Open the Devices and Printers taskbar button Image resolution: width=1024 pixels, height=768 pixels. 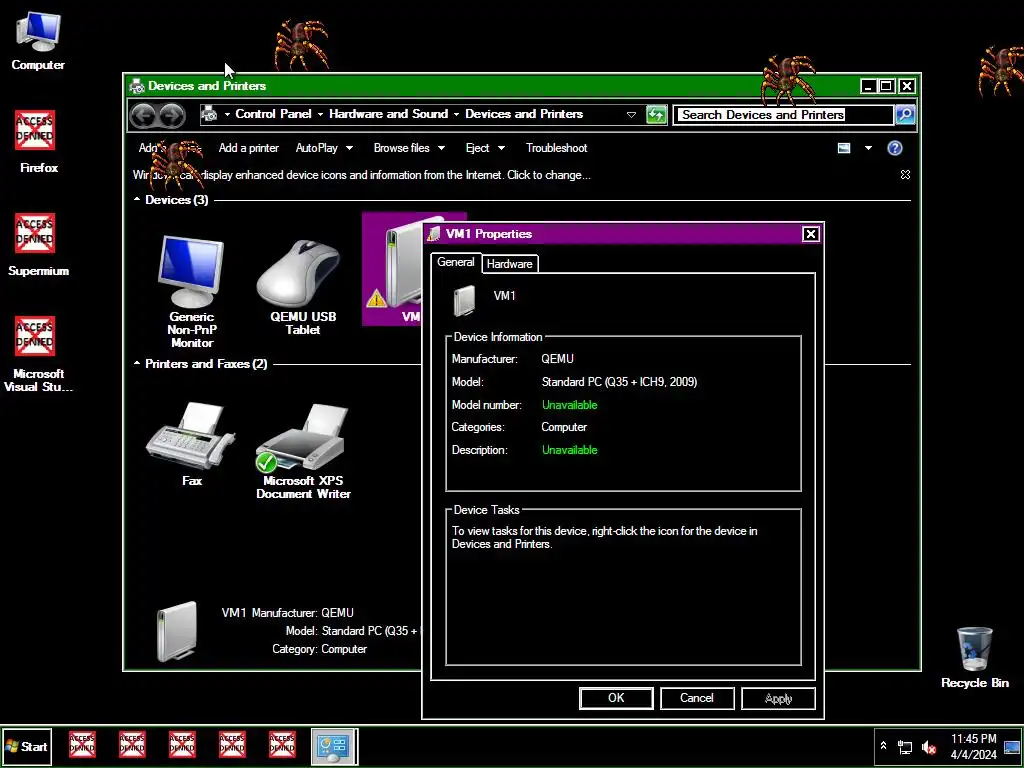[334, 746]
